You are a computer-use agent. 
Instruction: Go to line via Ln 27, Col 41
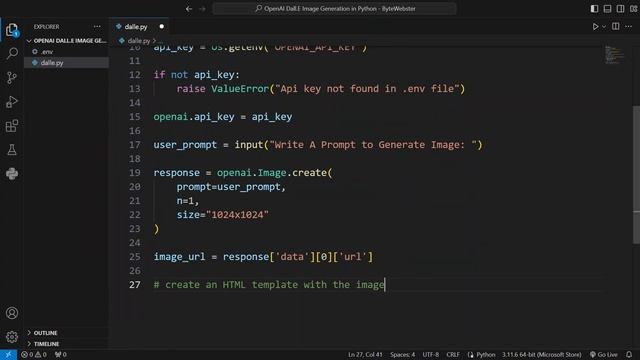tap(365, 355)
